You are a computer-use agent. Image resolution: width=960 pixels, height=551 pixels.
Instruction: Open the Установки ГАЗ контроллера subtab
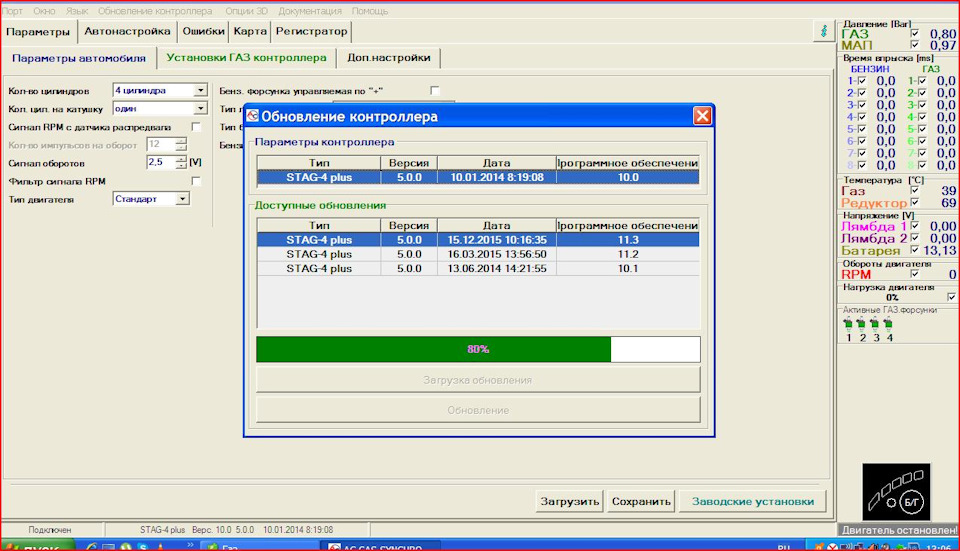click(246, 58)
